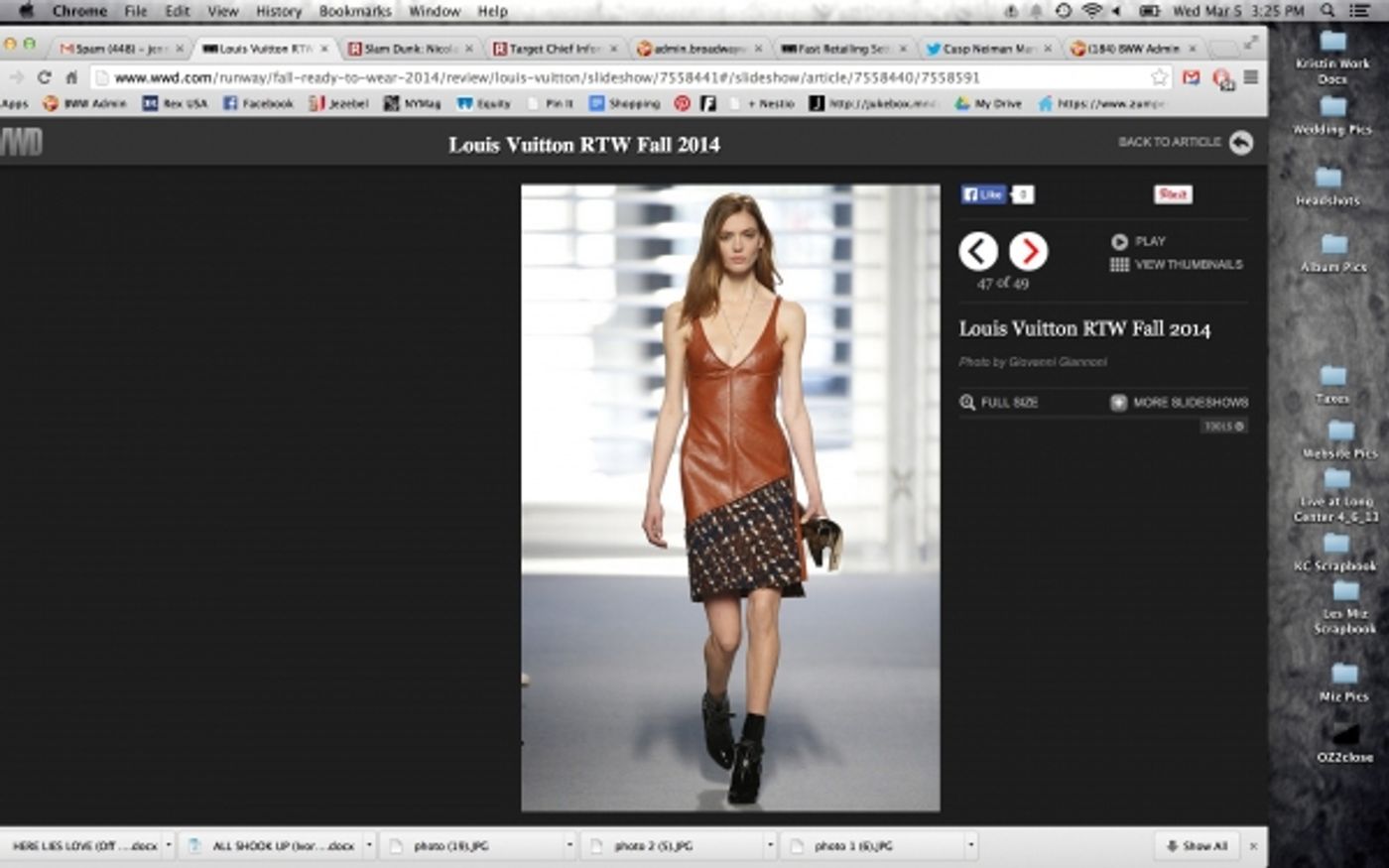The image size is (1389, 868).
Task: Open the Kristin Work Docs desktop folder
Action: click(x=1332, y=58)
